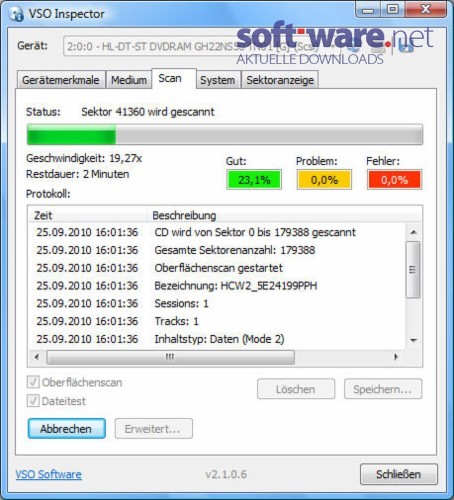Toggle the Oberflächenscan checkbox
The width and height of the screenshot is (454, 500).
point(33,382)
